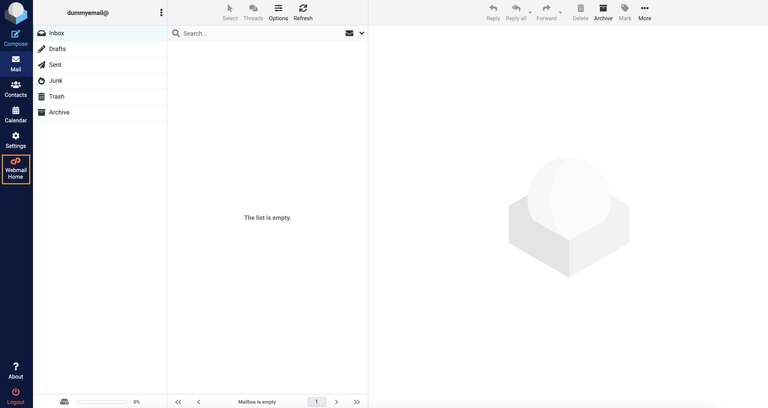
Task: Click the Select toolbar tool
Action: [230, 13]
